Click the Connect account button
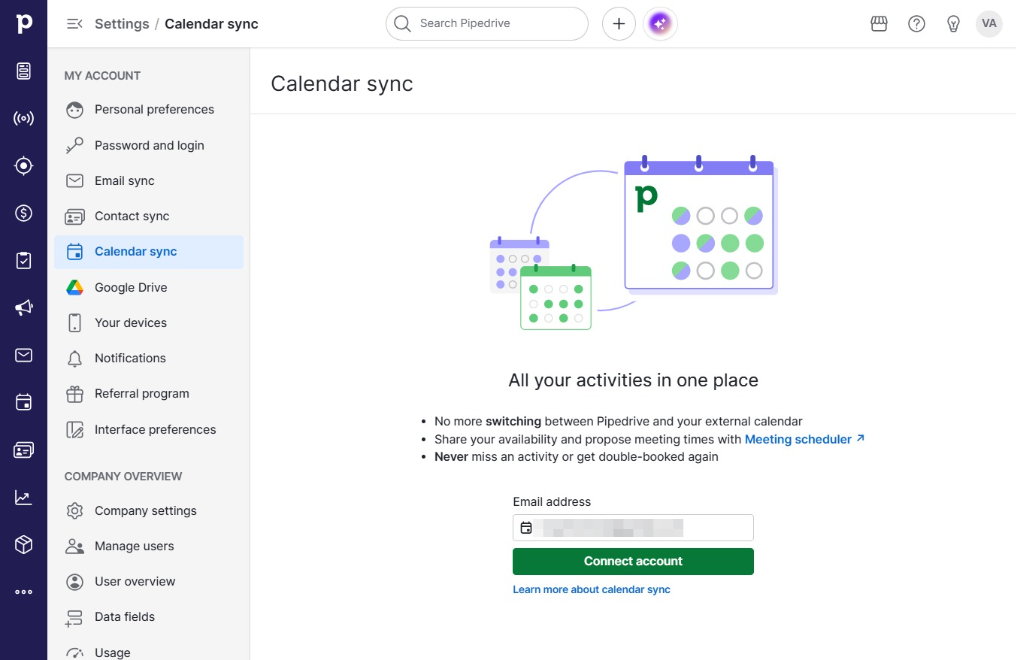 pos(633,562)
